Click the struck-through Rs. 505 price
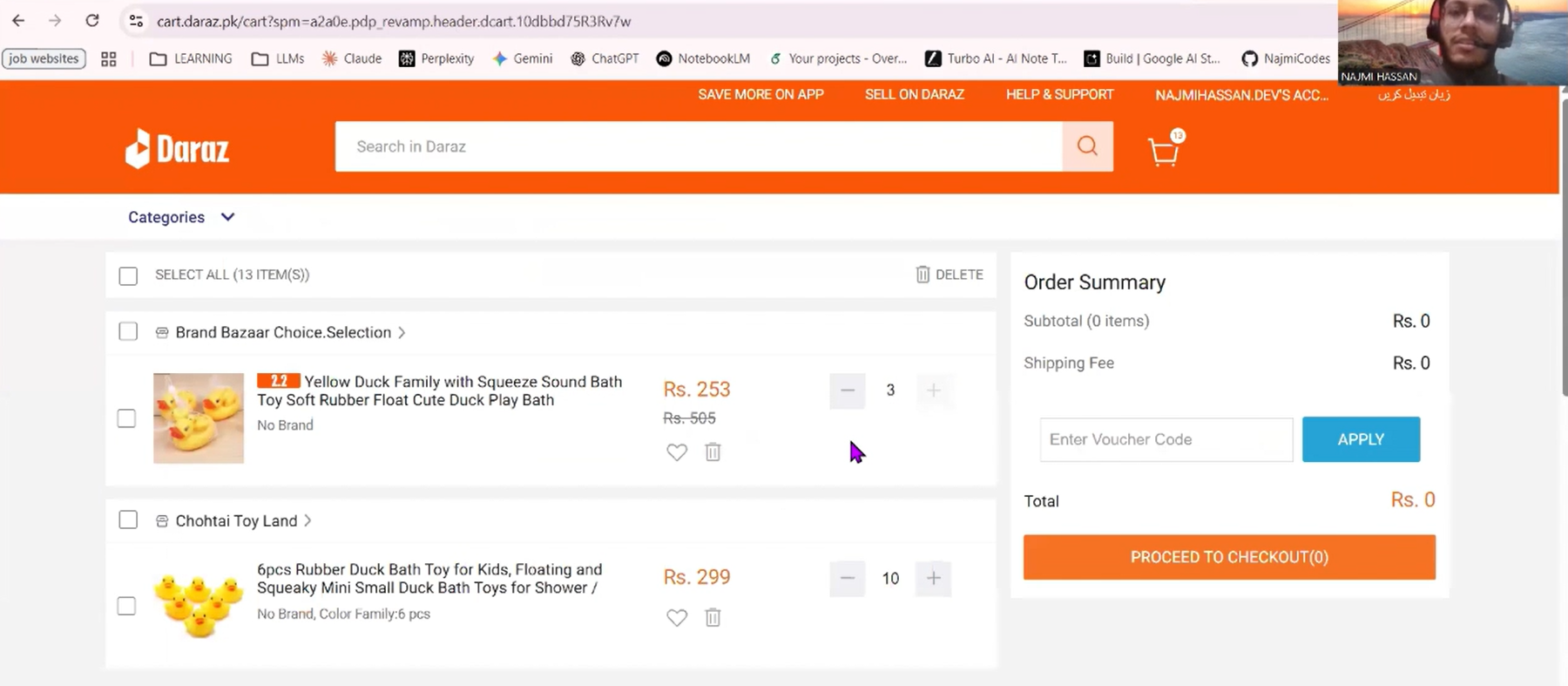The width and height of the screenshot is (1568, 686). (x=689, y=418)
